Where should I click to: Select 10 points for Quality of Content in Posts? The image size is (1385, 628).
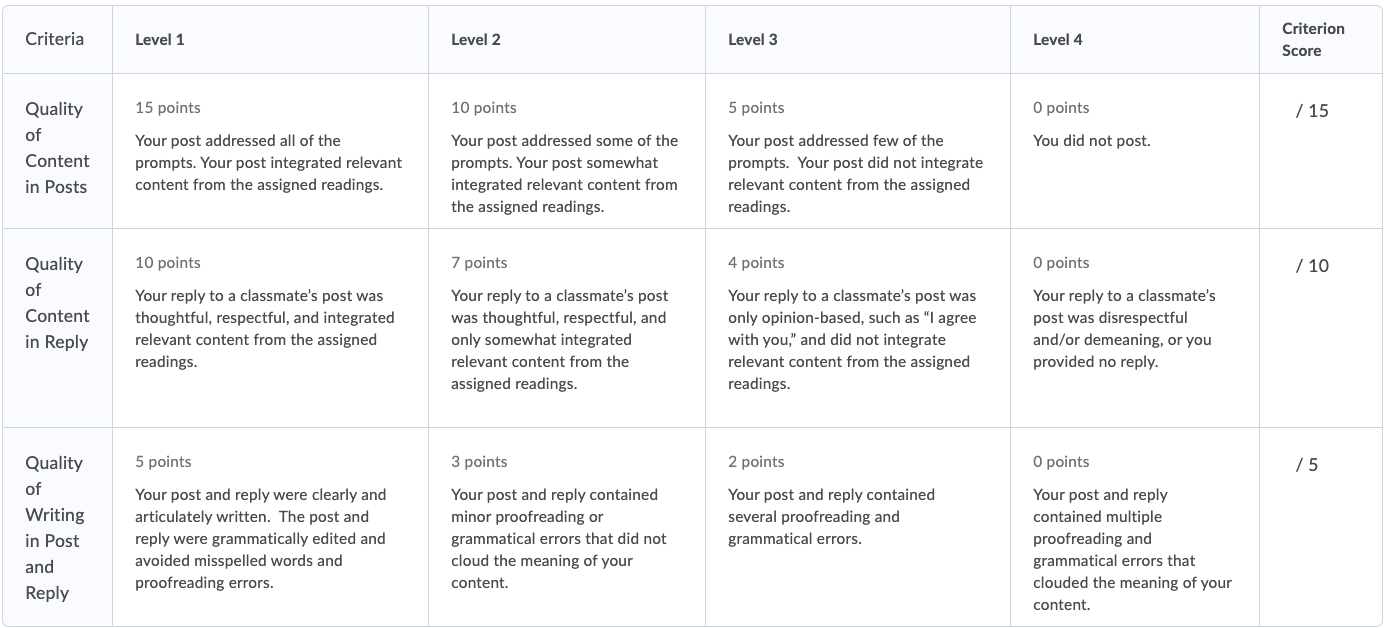(x=567, y=151)
